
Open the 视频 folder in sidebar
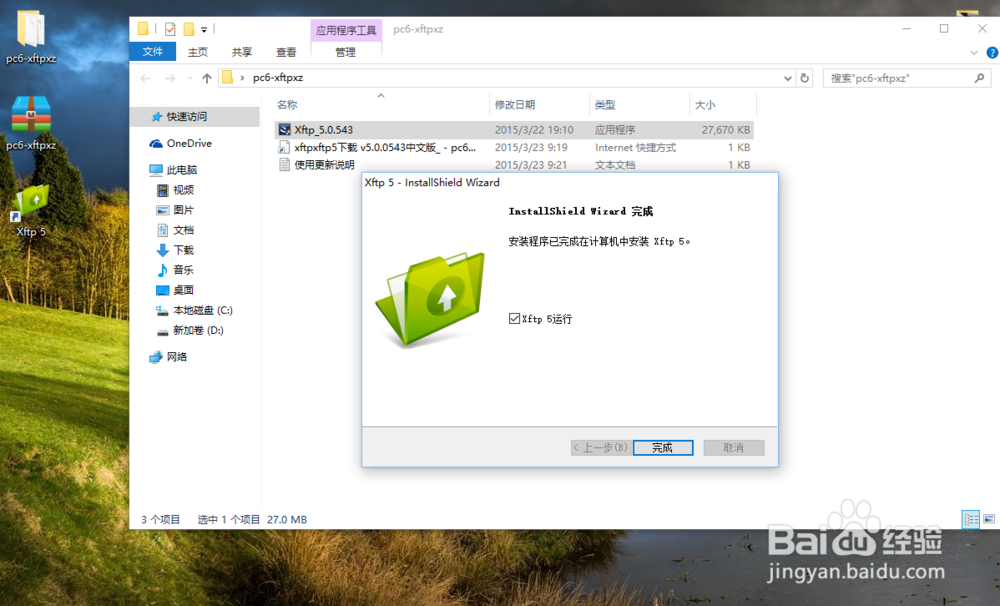click(x=175, y=190)
